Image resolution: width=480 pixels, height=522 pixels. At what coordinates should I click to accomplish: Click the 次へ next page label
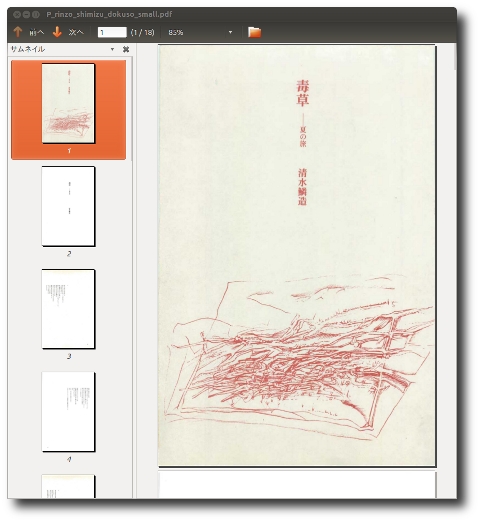click(76, 32)
